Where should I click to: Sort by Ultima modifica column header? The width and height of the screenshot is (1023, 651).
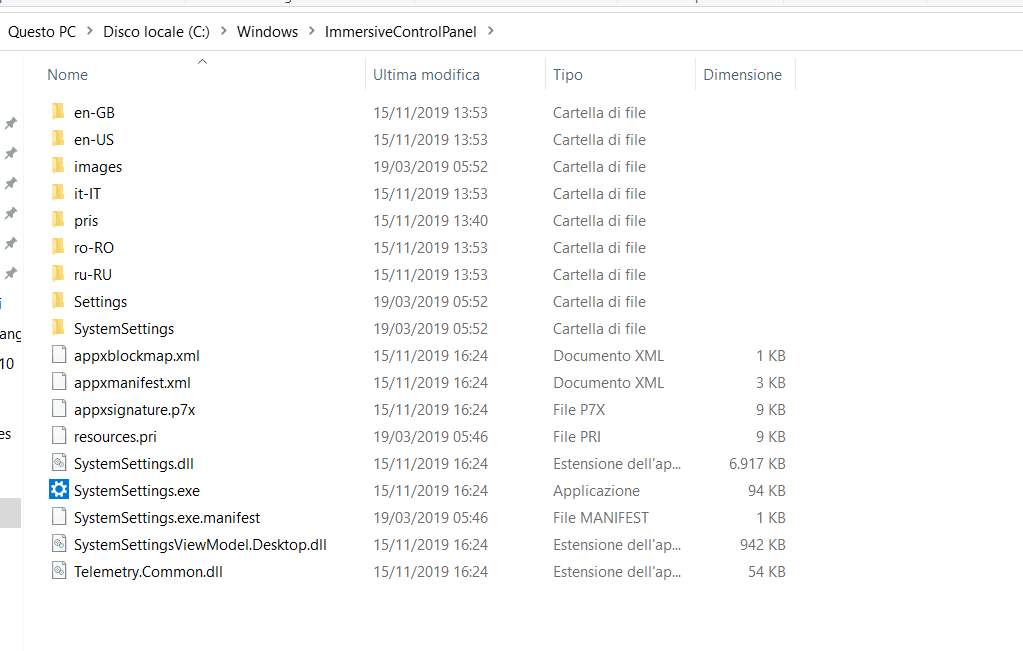(426, 75)
